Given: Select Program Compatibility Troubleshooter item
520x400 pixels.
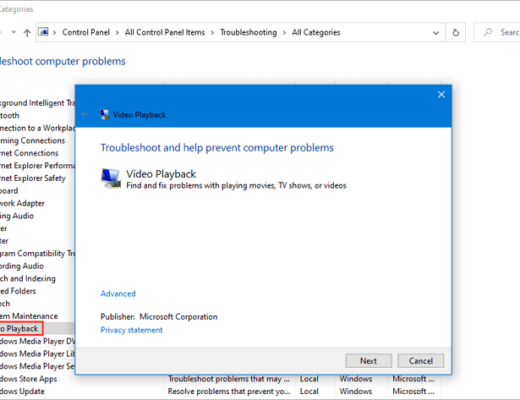Looking at the screenshot, I should coord(37,254).
